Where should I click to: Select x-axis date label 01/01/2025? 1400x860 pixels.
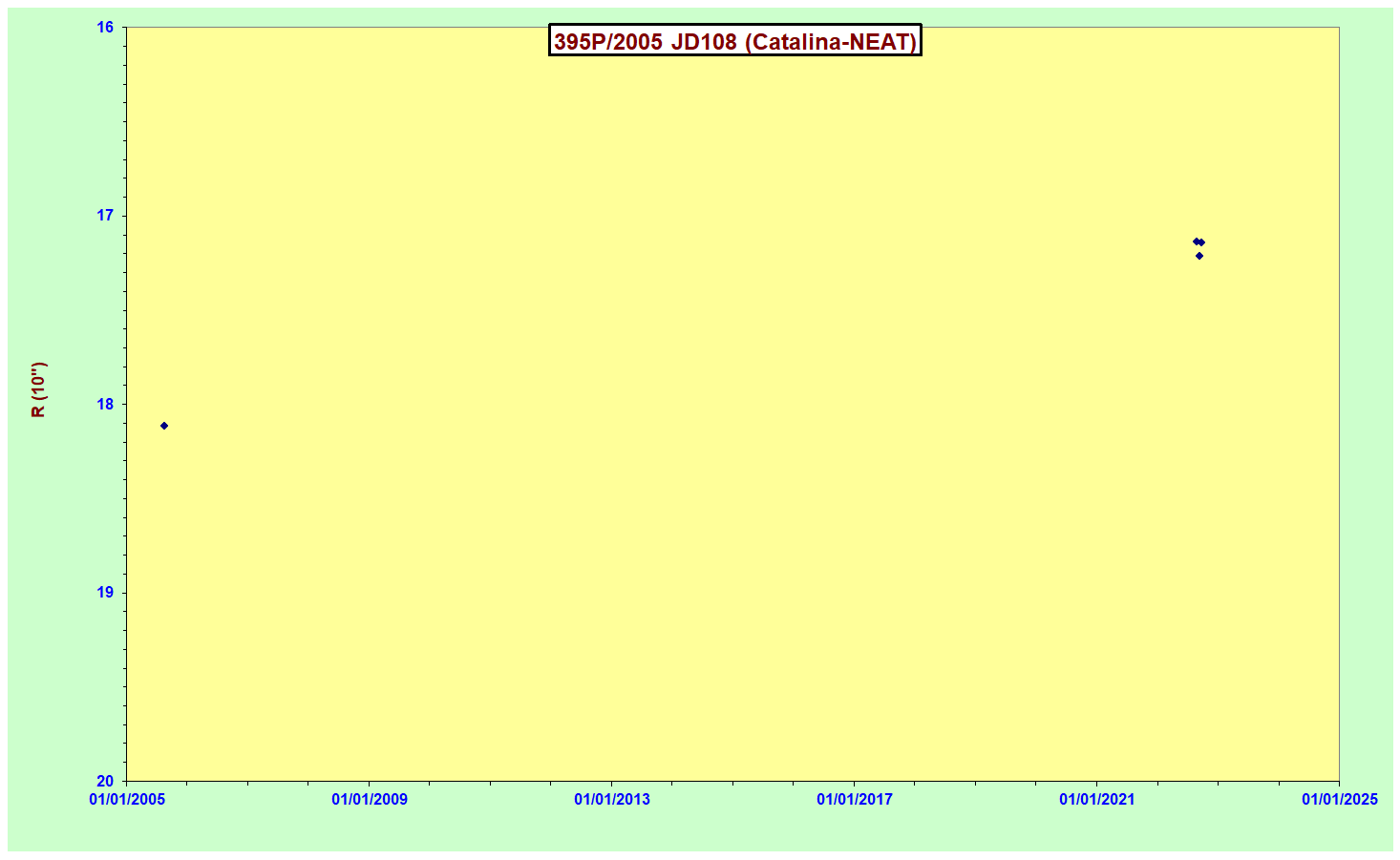pos(1340,799)
